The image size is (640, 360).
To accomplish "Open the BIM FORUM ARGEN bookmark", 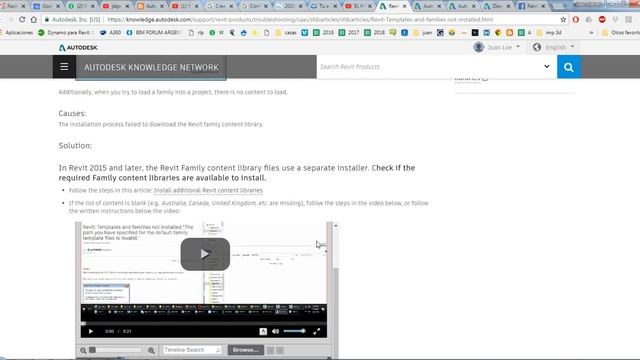I will click(153, 32).
